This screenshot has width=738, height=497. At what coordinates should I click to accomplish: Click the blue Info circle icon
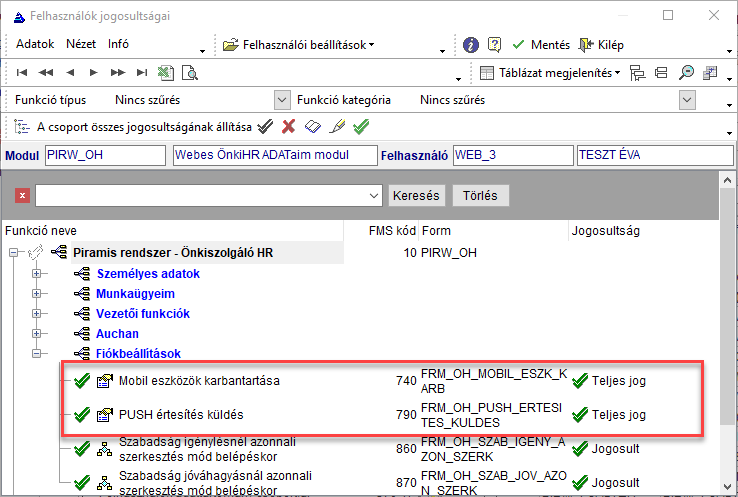(472, 45)
